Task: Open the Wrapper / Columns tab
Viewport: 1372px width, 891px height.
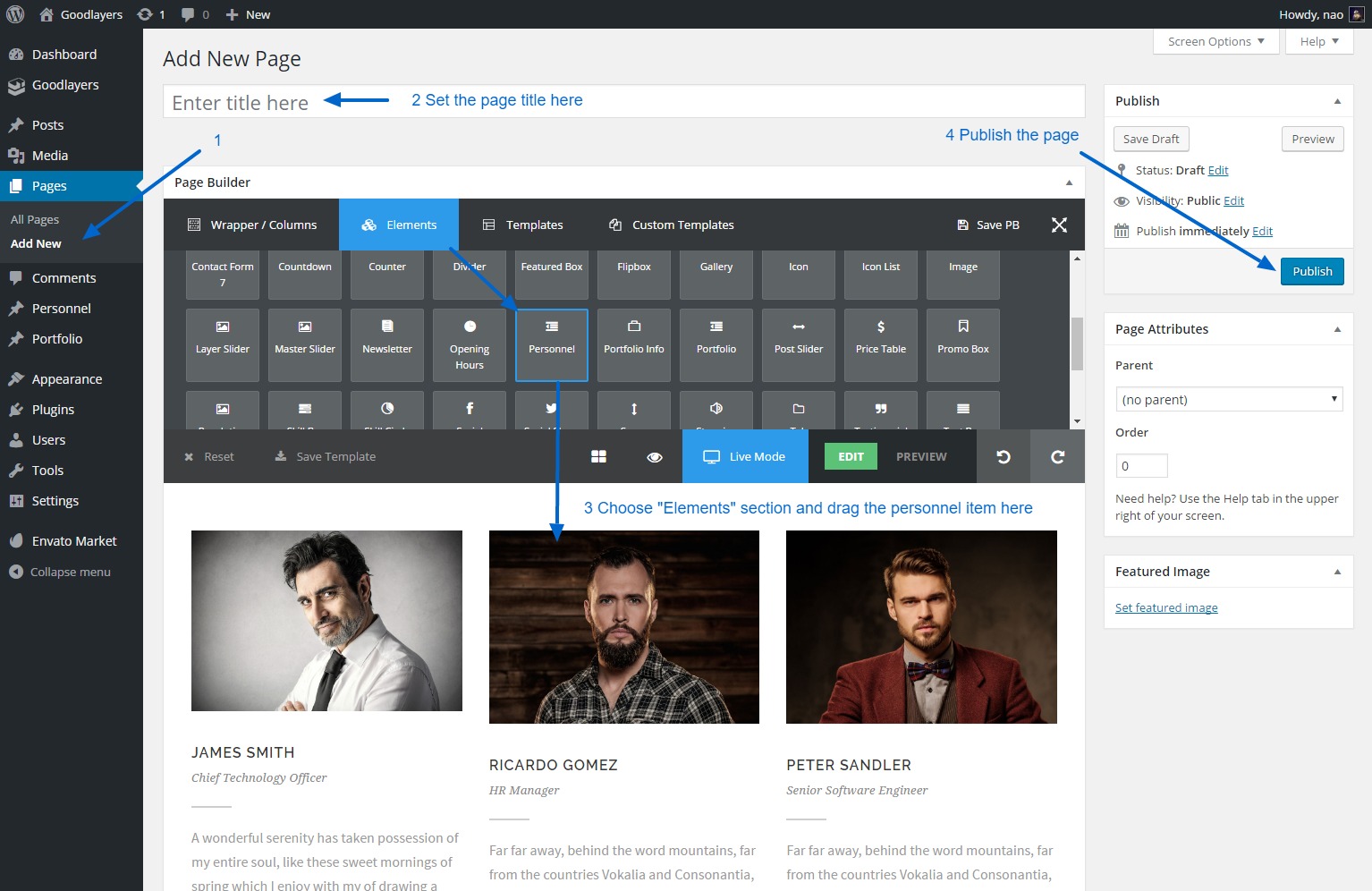Action: [251, 225]
